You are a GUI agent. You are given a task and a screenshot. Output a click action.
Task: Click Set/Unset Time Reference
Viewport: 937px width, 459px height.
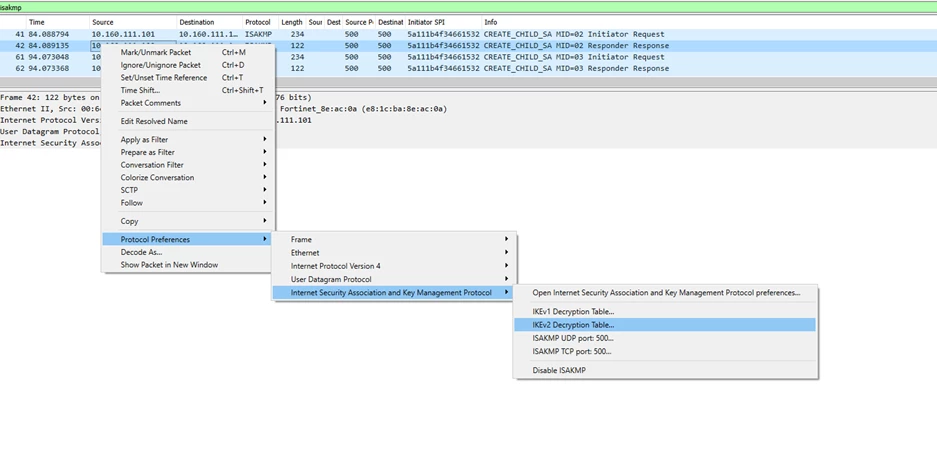click(188, 78)
